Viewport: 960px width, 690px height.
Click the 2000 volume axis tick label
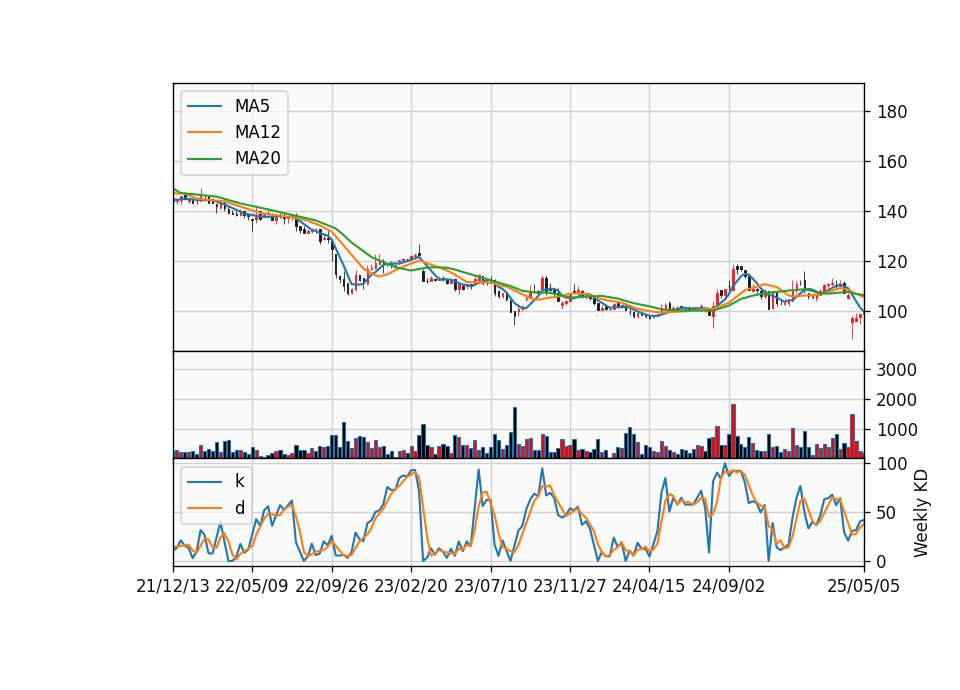point(896,400)
